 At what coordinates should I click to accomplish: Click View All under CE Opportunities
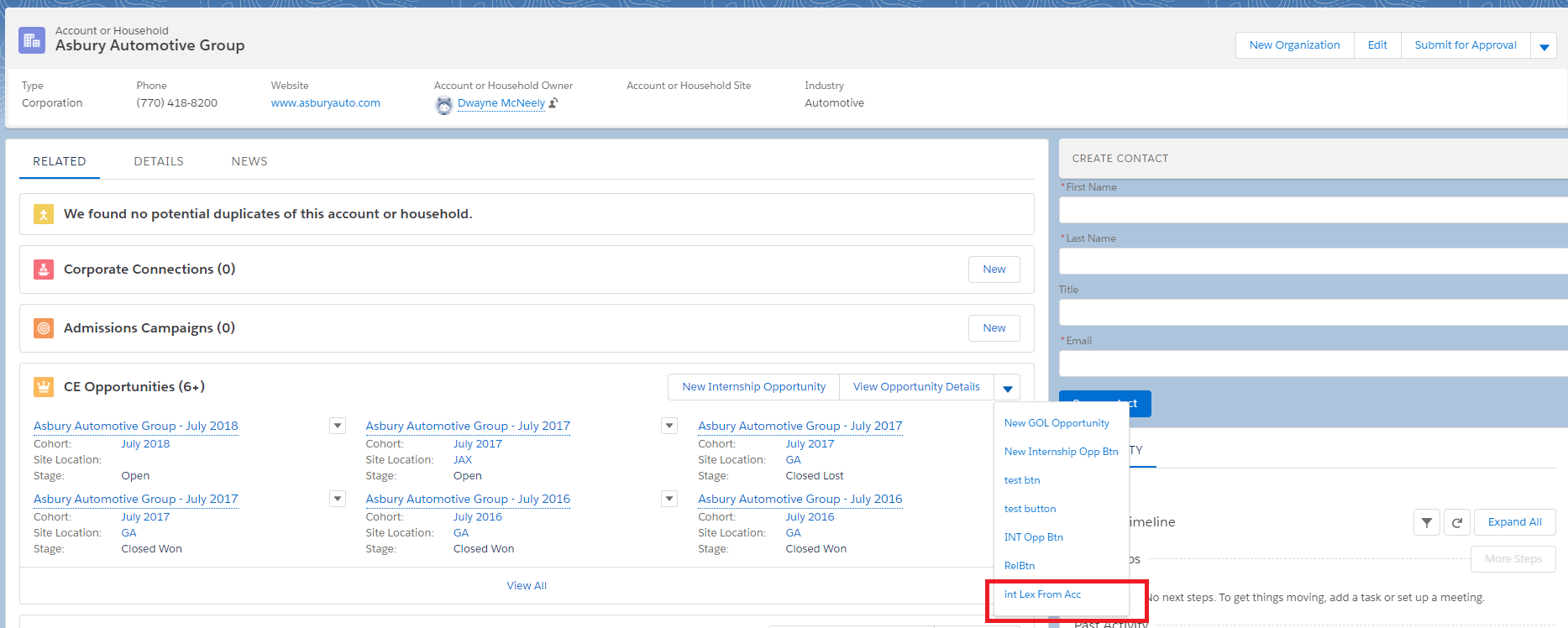point(527,586)
